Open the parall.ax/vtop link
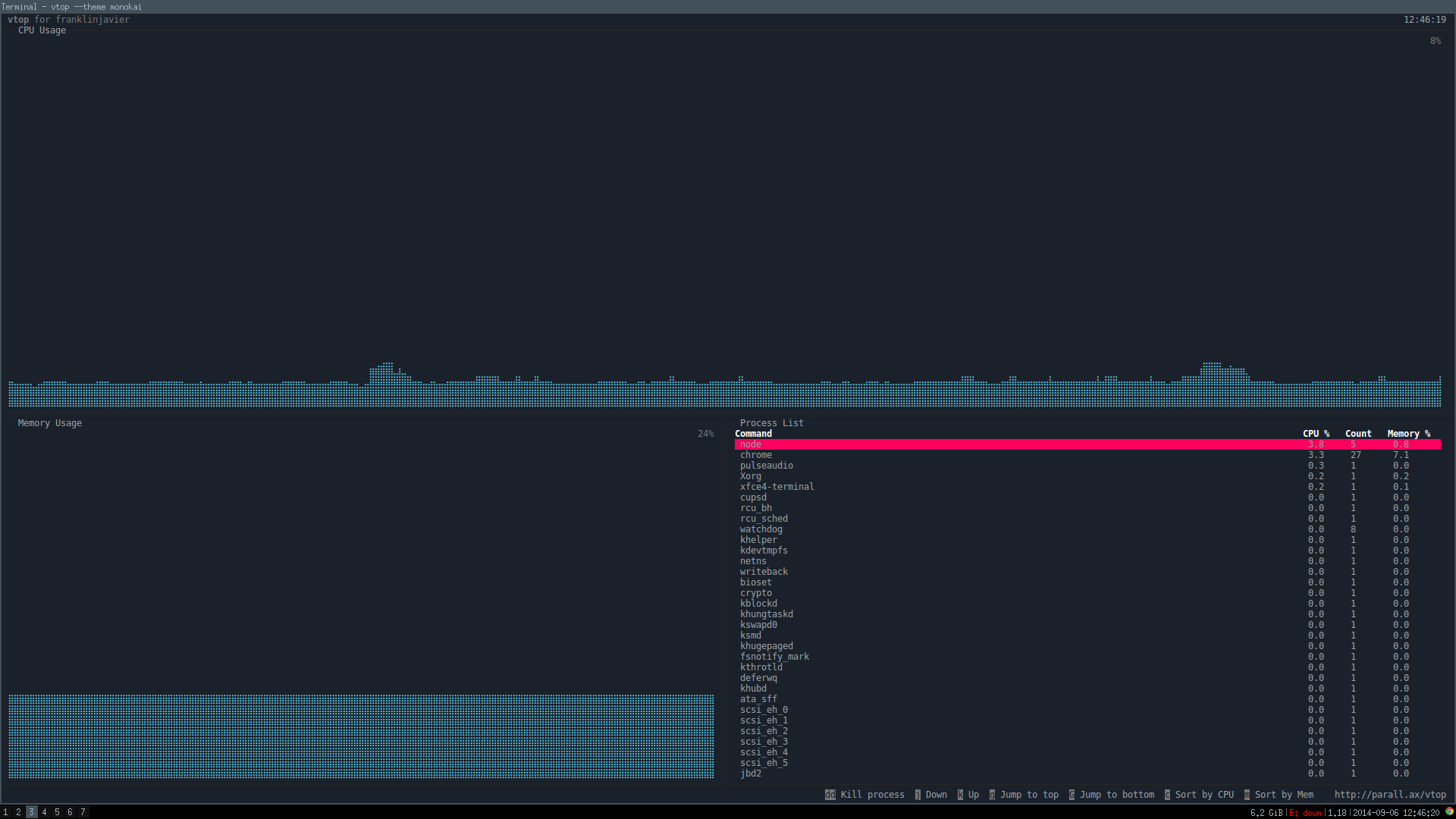This screenshot has height=819, width=1456. pyautogui.click(x=1389, y=795)
